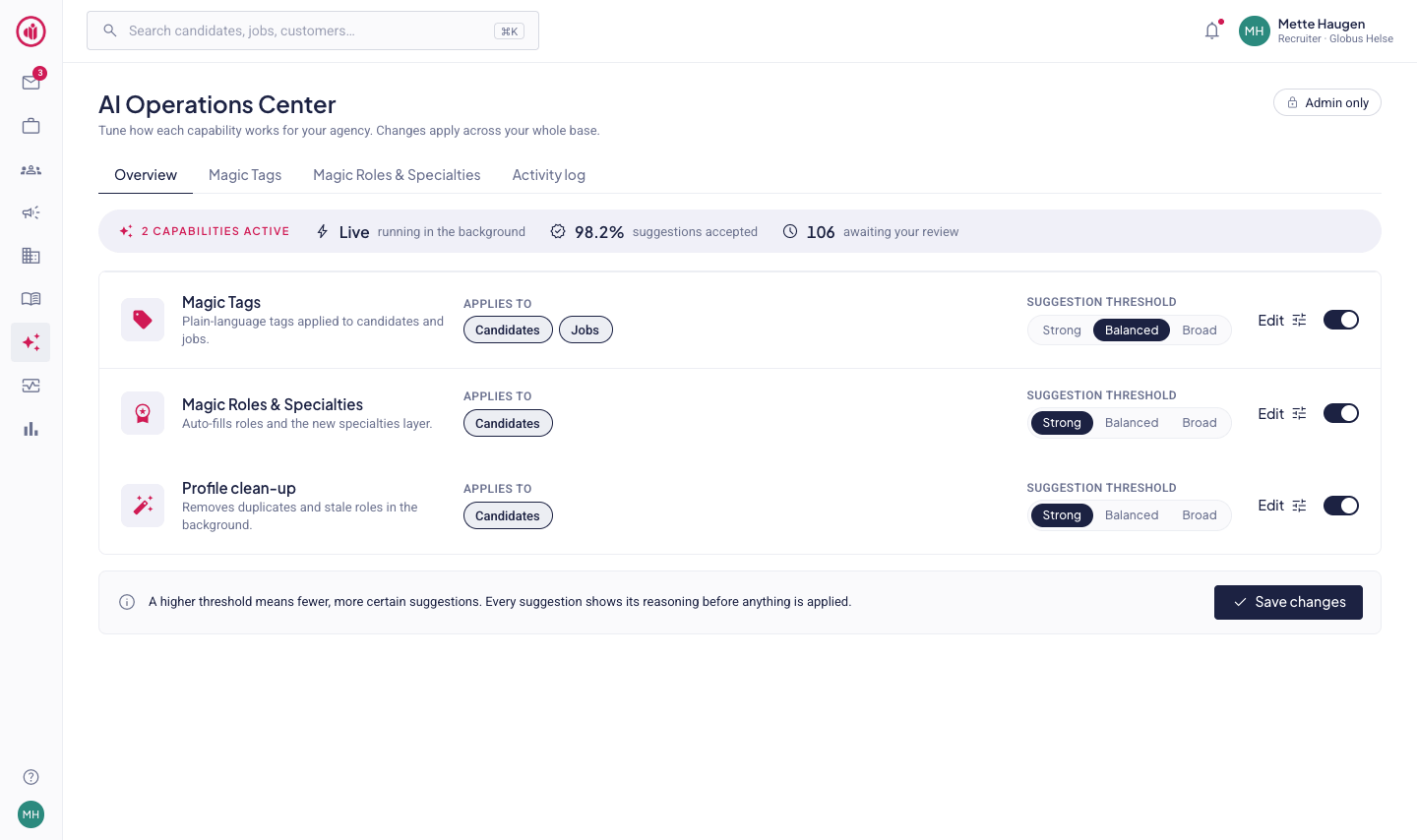
Task: Open the book icon in sidebar
Action: pos(31,299)
